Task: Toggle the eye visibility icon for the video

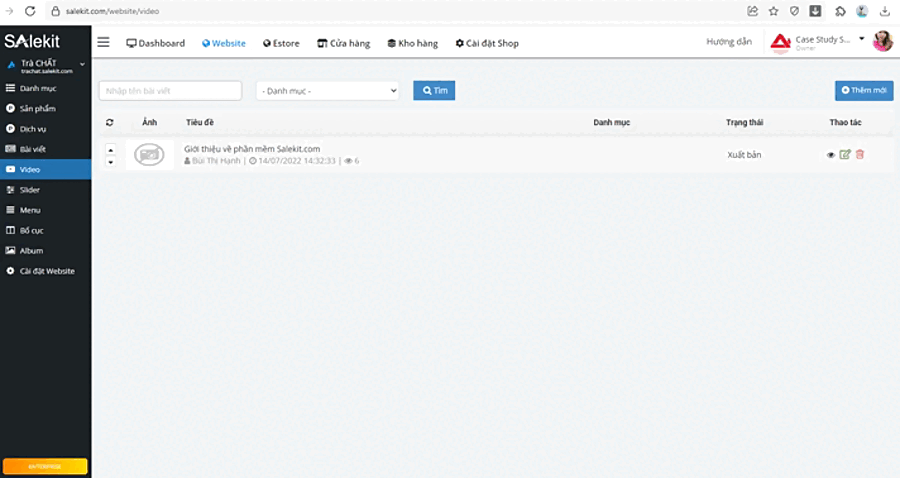Action: pyautogui.click(x=831, y=155)
